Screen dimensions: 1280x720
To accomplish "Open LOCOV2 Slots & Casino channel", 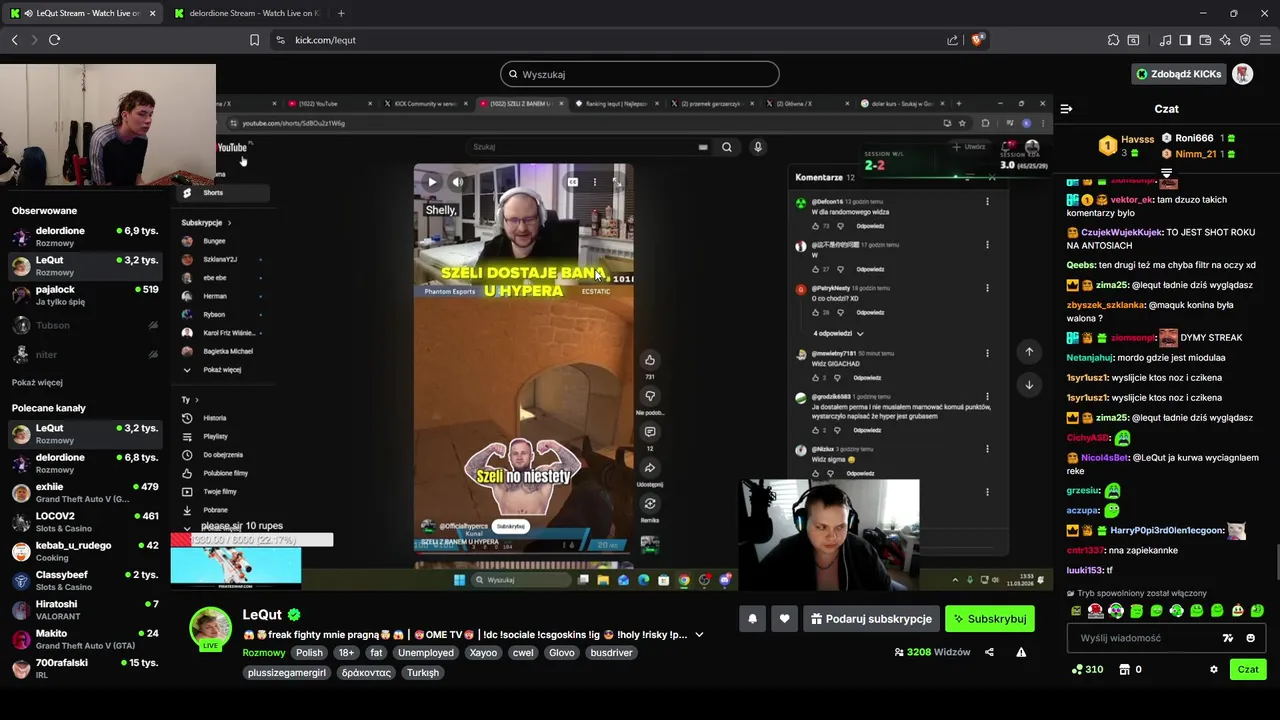I will pos(85,522).
